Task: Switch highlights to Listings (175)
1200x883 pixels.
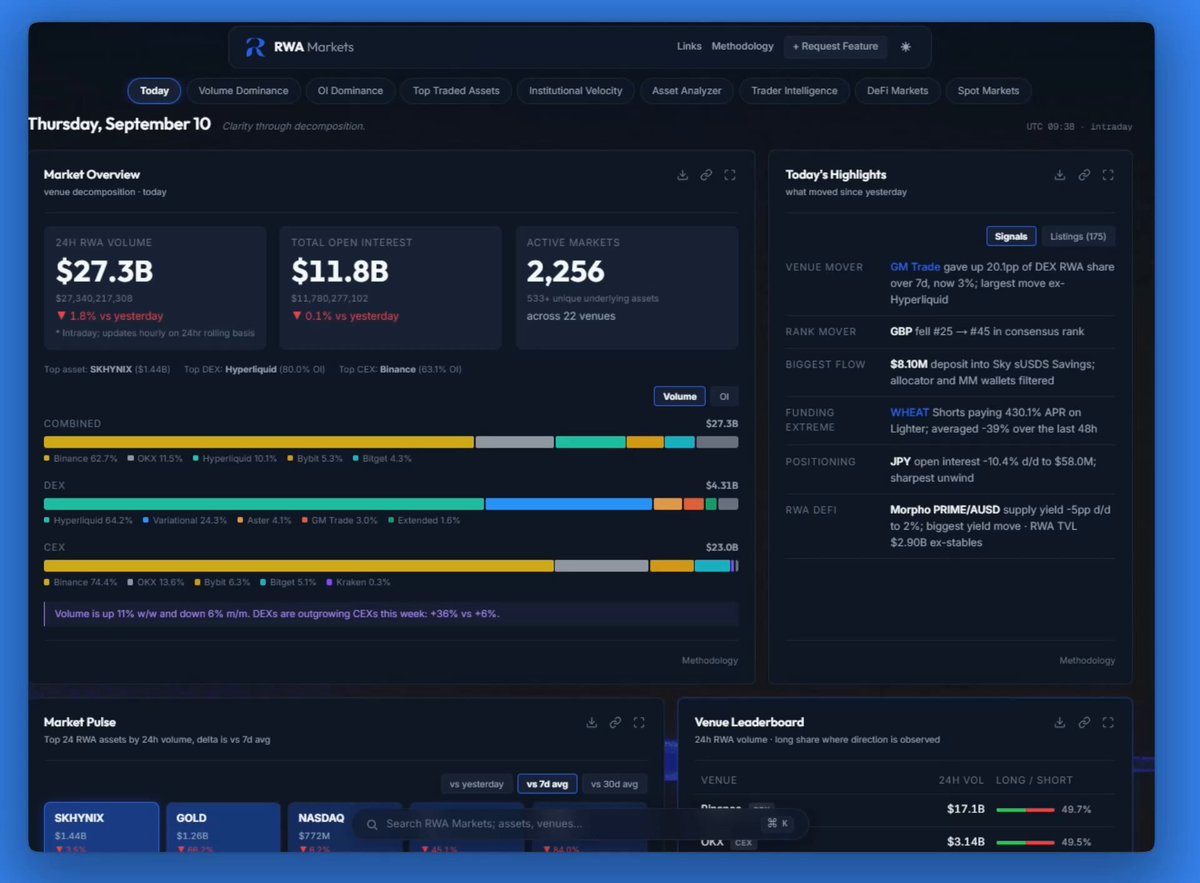Action: [x=1078, y=236]
